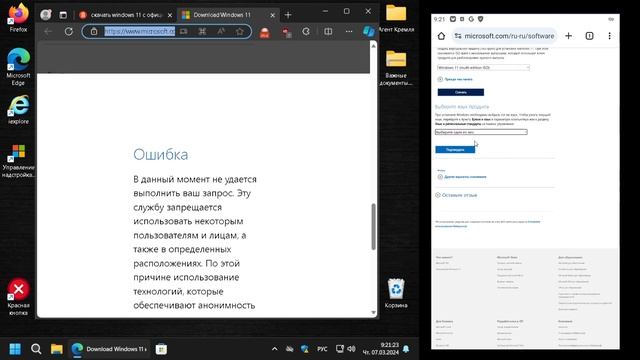Open a new tab in the phone browser
The width and height of the screenshot is (640, 360).
point(568,36)
